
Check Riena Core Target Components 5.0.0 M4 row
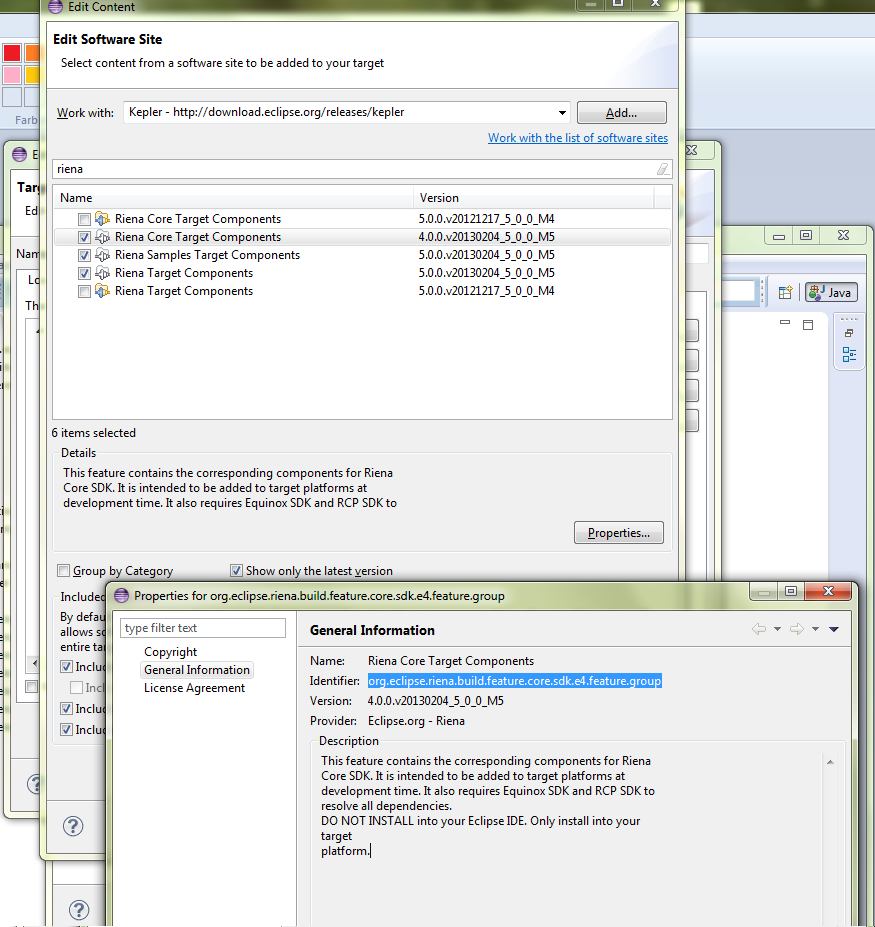coord(84,219)
